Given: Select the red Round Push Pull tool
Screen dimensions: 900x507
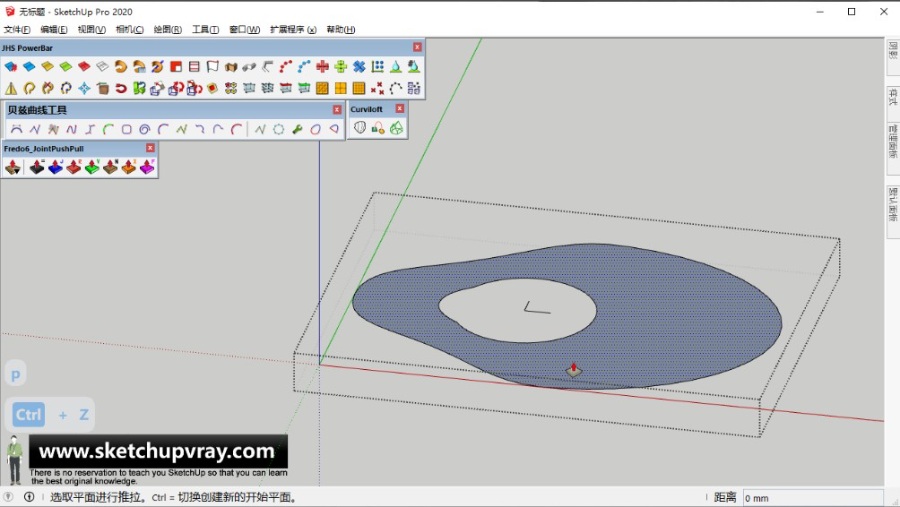Looking at the screenshot, I should 74,167.
